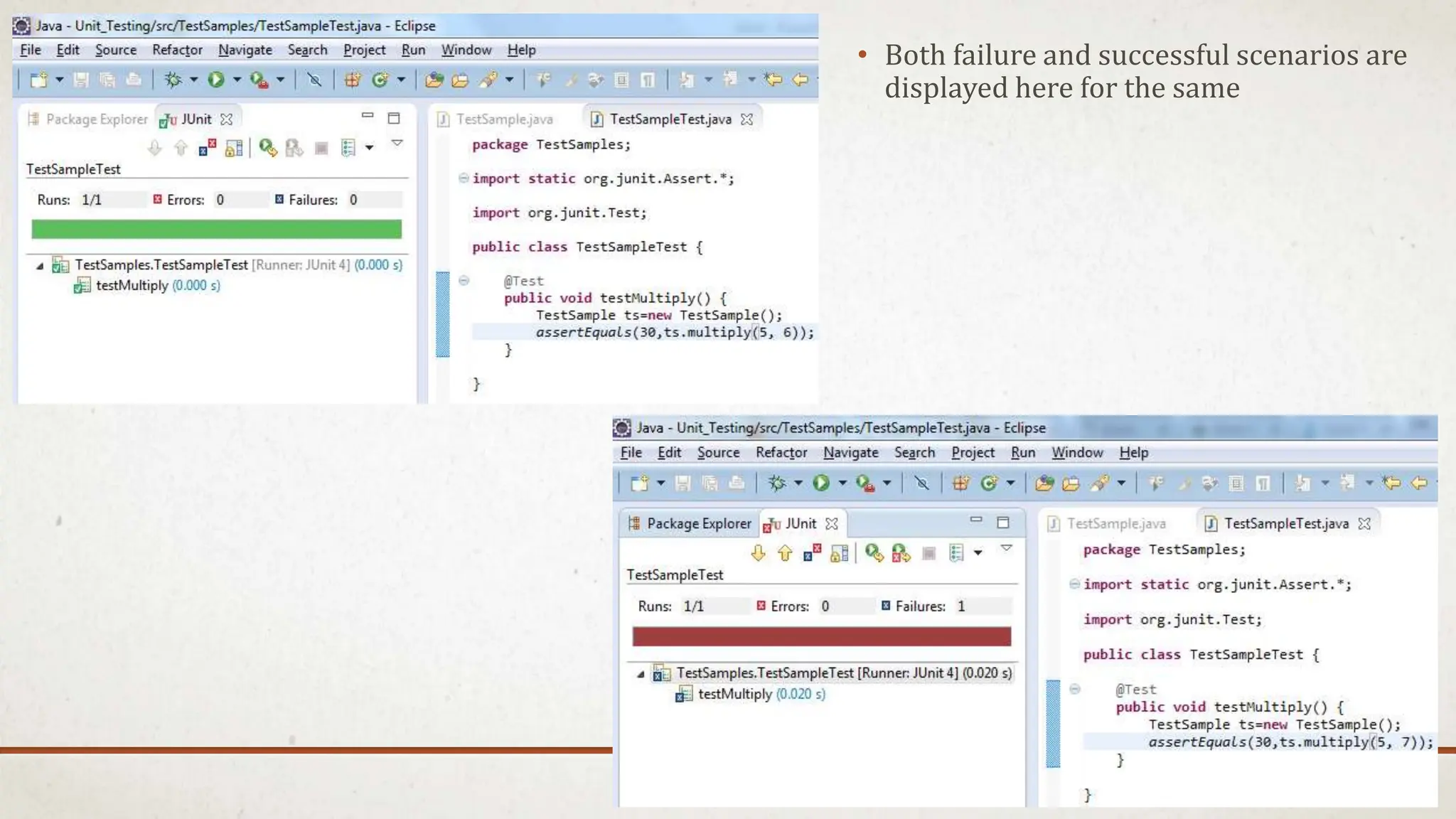Open JUnit view menu triangle in red-bar window
Image resolution: width=1456 pixels, height=819 pixels.
click(x=1006, y=548)
